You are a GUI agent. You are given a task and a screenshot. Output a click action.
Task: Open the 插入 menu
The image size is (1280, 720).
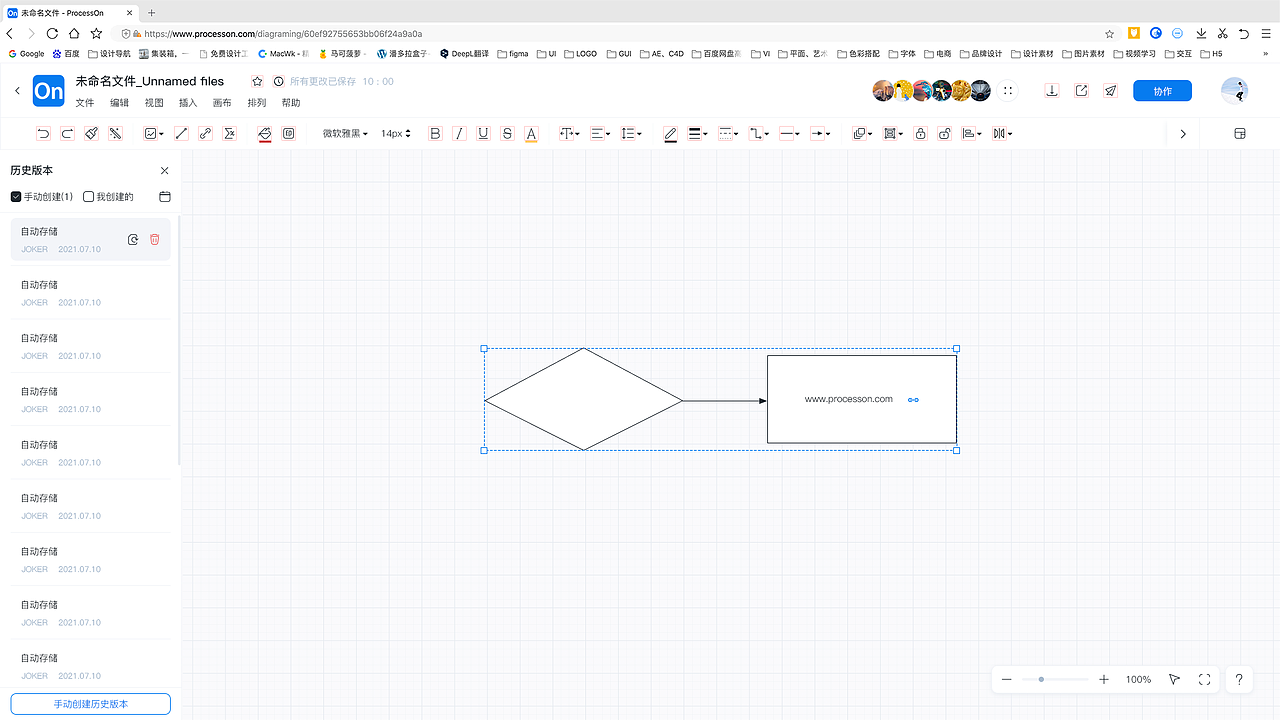coord(188,103)
